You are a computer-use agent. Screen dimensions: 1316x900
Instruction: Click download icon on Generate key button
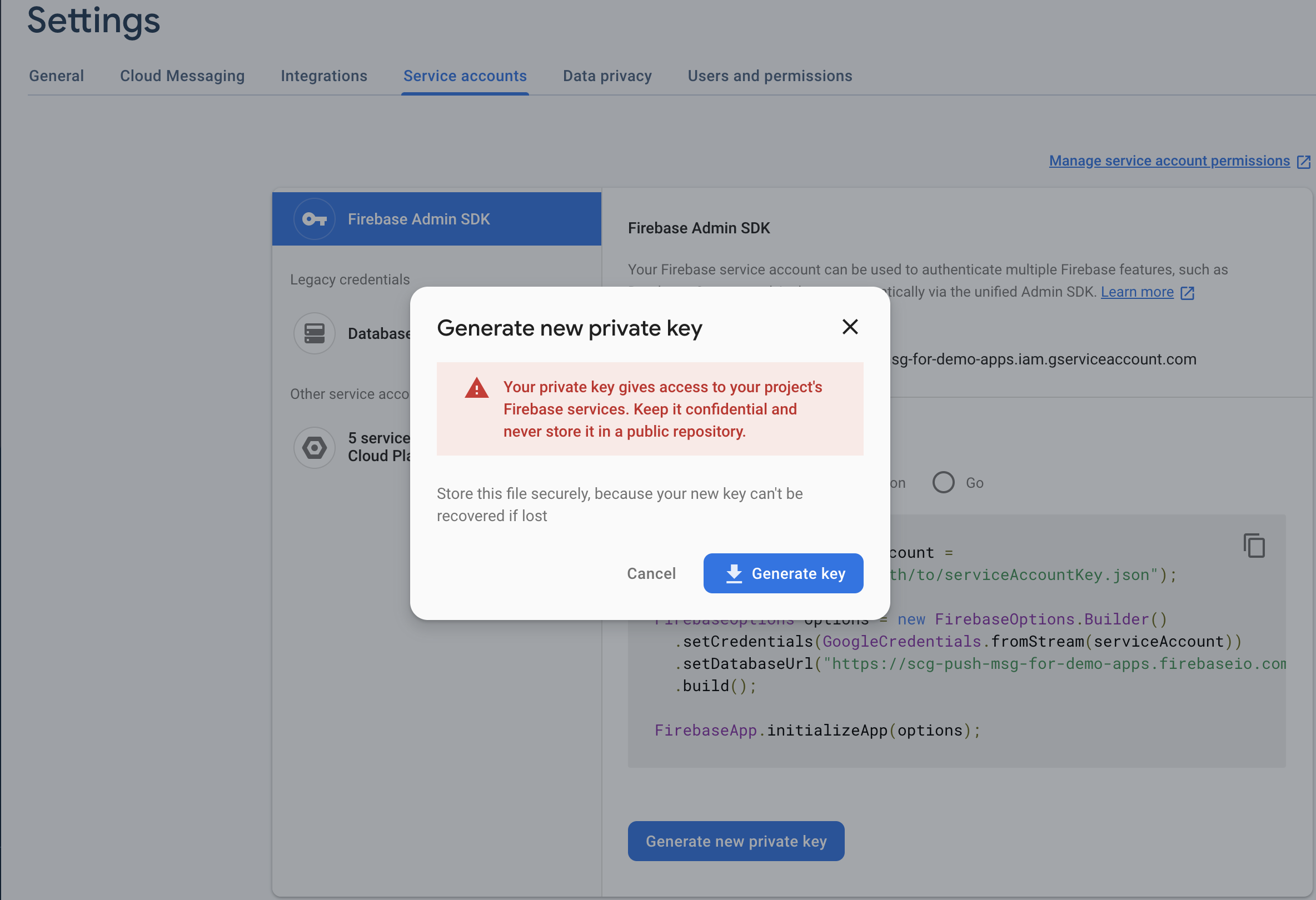tap(734, 573)
